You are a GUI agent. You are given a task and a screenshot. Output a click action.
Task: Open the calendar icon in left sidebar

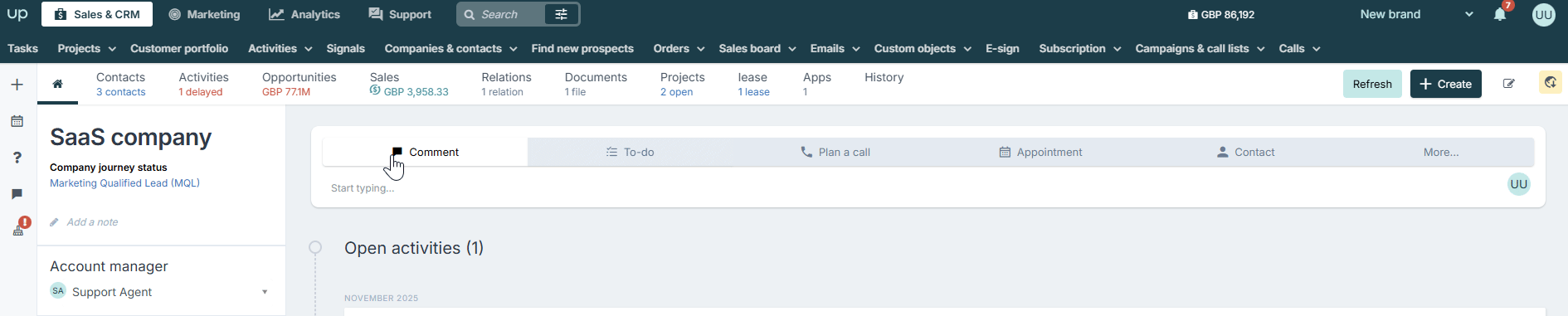[17, 121]
